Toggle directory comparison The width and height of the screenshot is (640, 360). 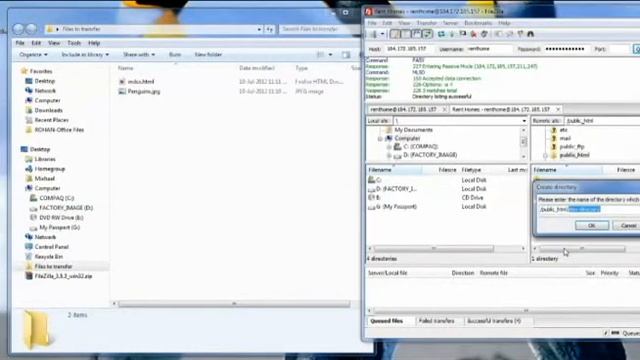[509, 34]
